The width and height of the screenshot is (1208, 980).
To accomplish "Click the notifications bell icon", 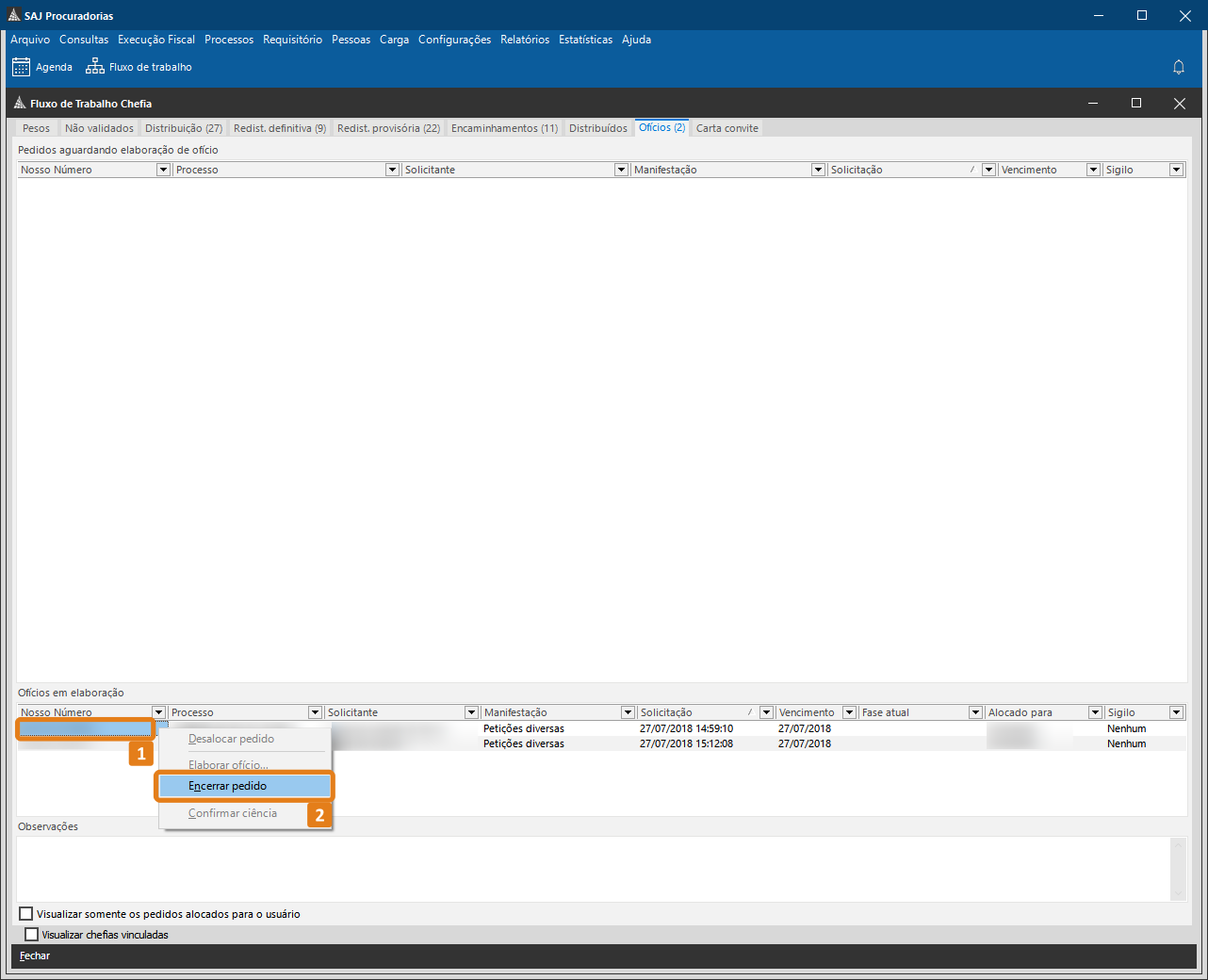I will pos(1178,67).
